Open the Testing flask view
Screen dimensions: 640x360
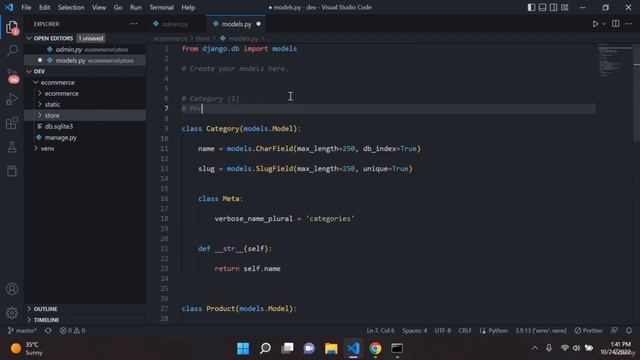click(x=12, y=147)
